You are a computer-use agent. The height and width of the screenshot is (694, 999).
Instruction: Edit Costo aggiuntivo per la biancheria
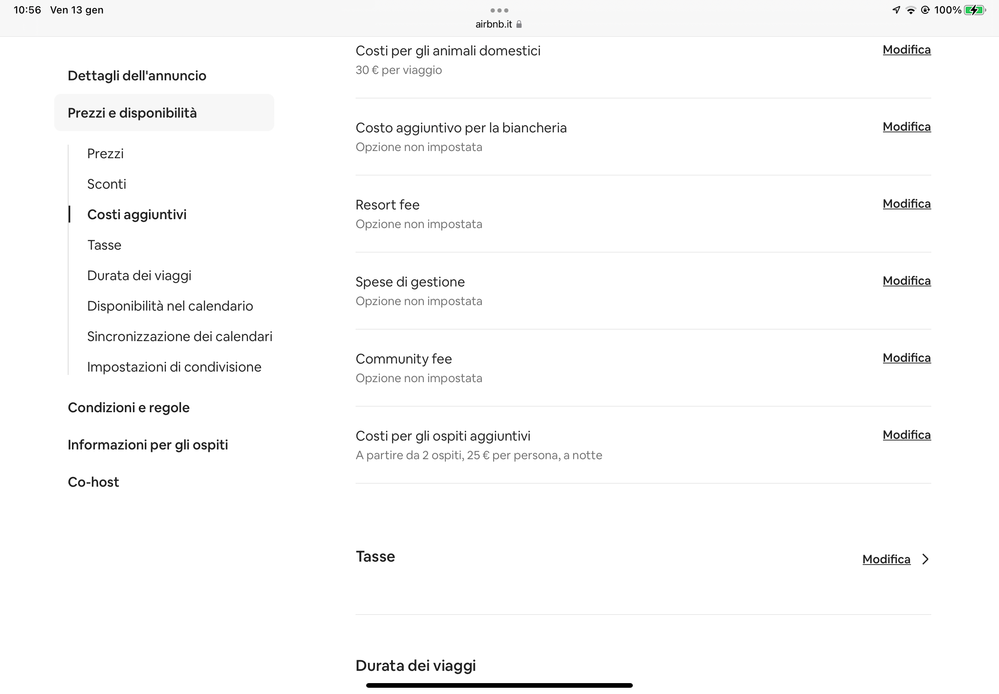(906, 127)
